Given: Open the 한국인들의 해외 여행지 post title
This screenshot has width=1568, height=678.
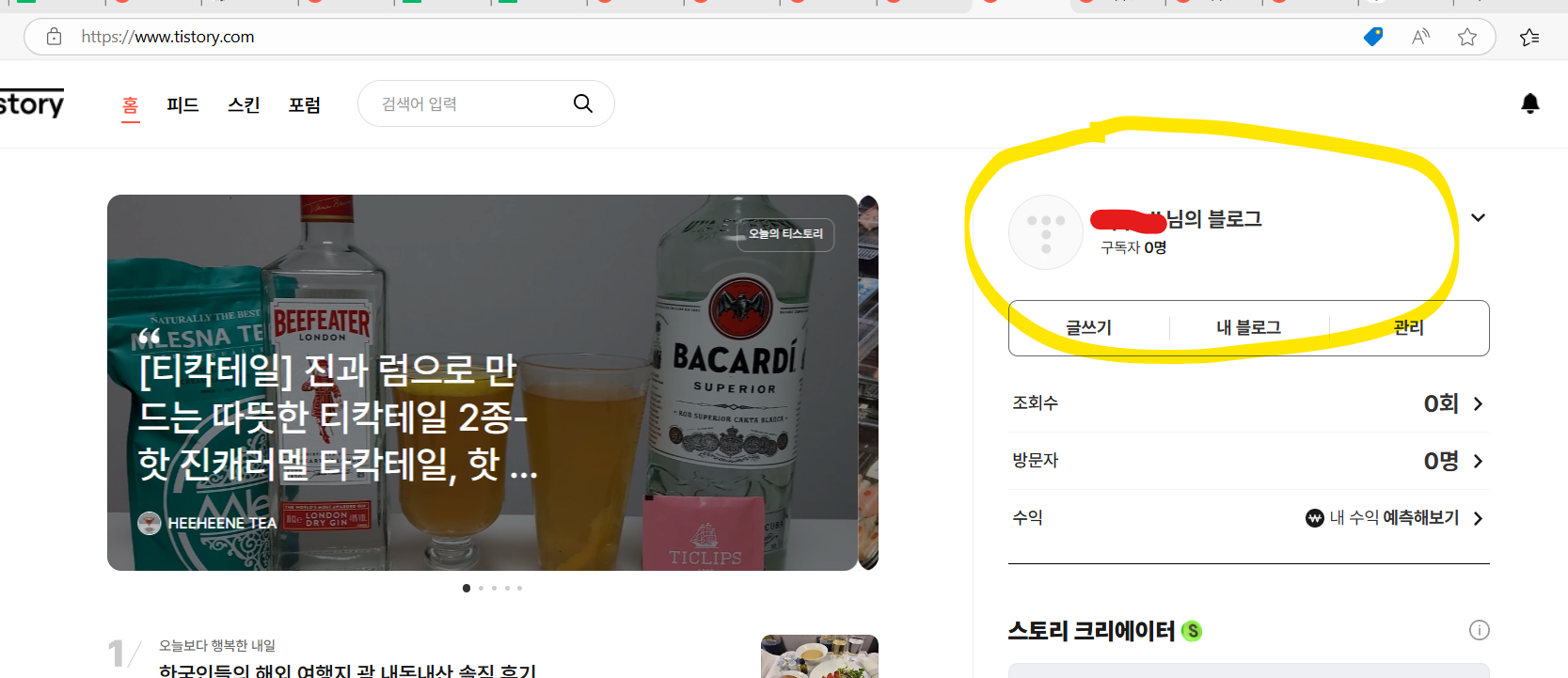Looking at the screenshot, I should pos(347,670).
